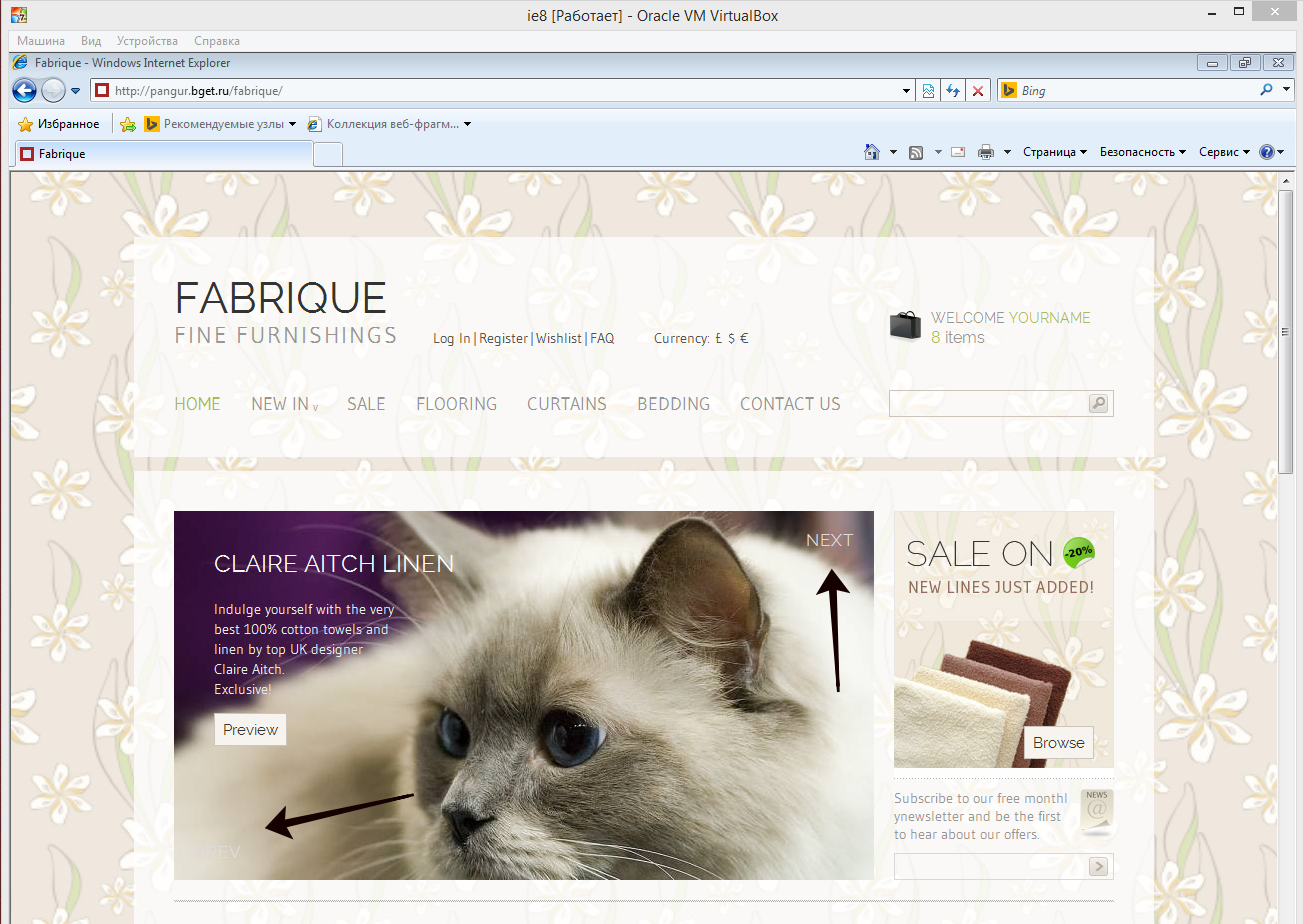Image resolution: width=1304 pixels, height=924 pixels.
Task: Click the newsletter email input field
Action: (x=990, y=866)
